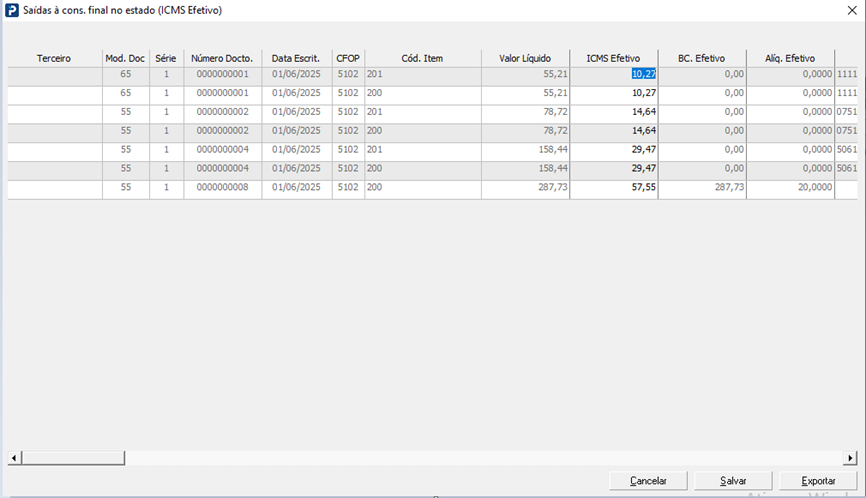Click the Número Docto. column header
Viewport: 866px width, 498px height.
(222, 59)
